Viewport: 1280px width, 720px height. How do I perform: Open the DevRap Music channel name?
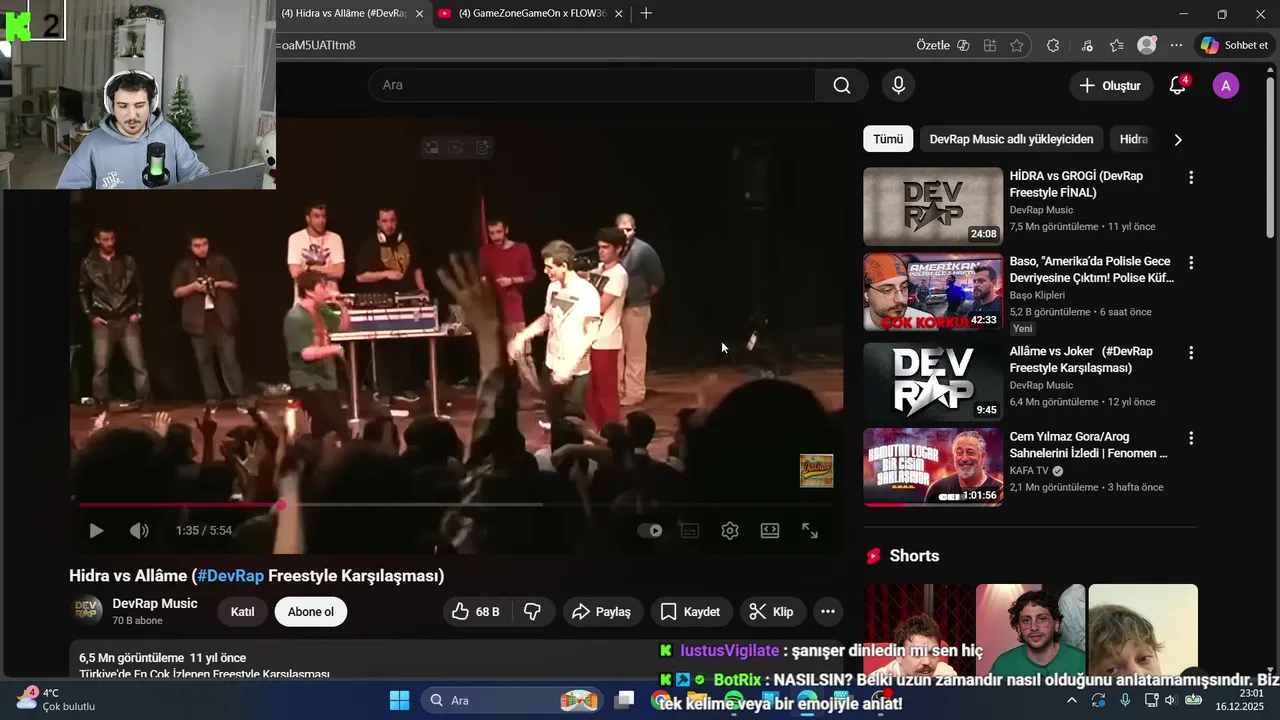point(155,604)
